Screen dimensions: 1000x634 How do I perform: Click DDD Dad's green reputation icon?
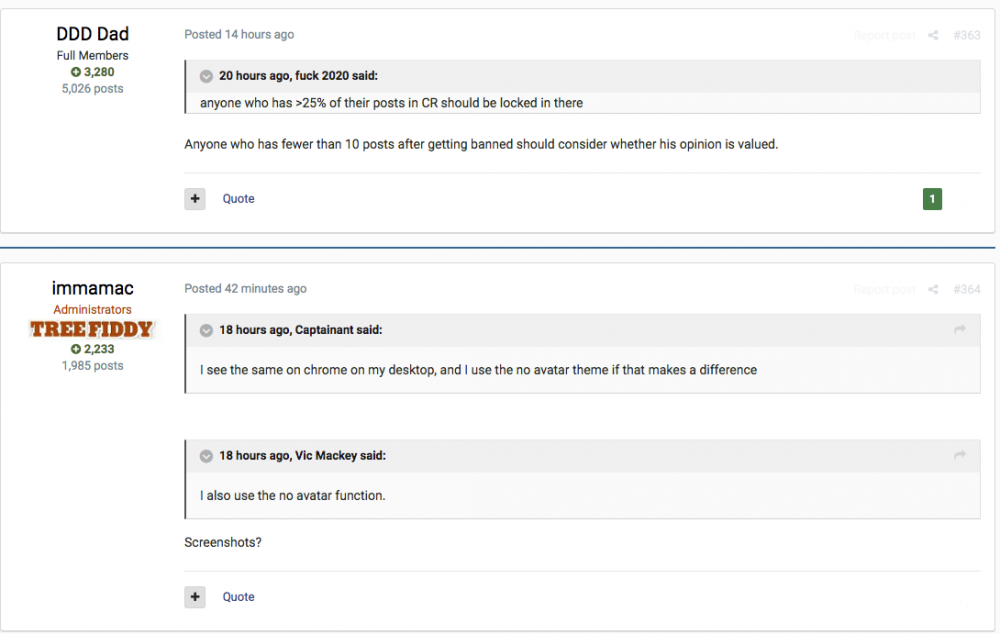pos(76,72)
